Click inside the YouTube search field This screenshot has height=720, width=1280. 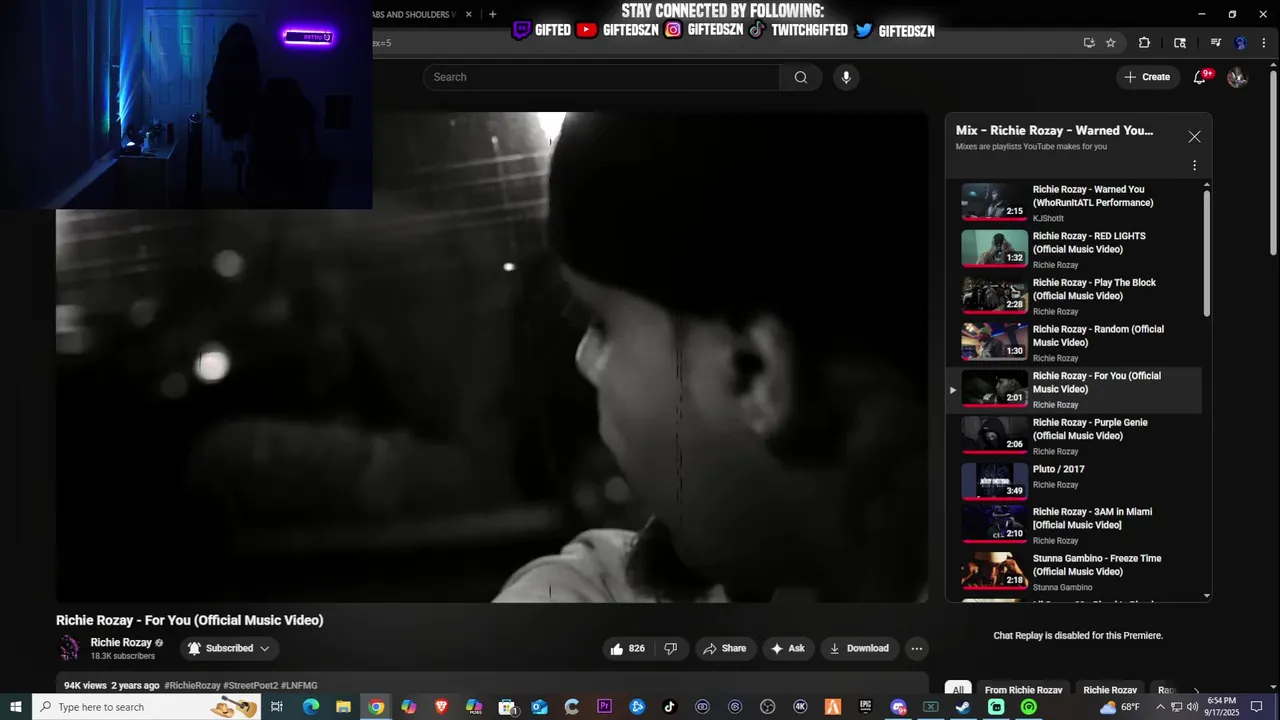point(602,77)
